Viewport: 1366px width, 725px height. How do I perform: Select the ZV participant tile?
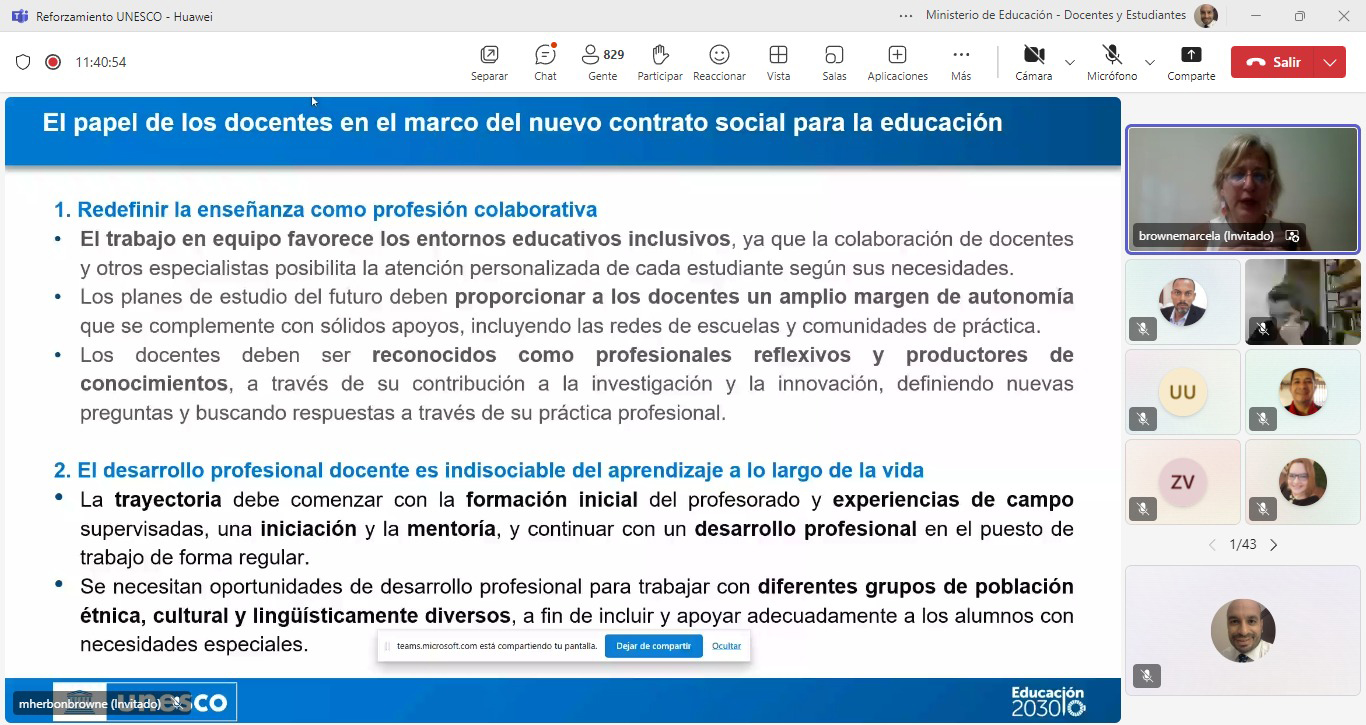[x=1183, y=482]
